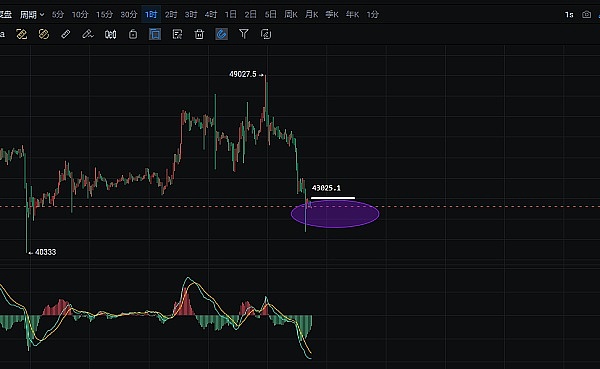This screenshot has width=600, height=369.
Task: Switch to the 2日 timeframe
Action: pos(251,15)
